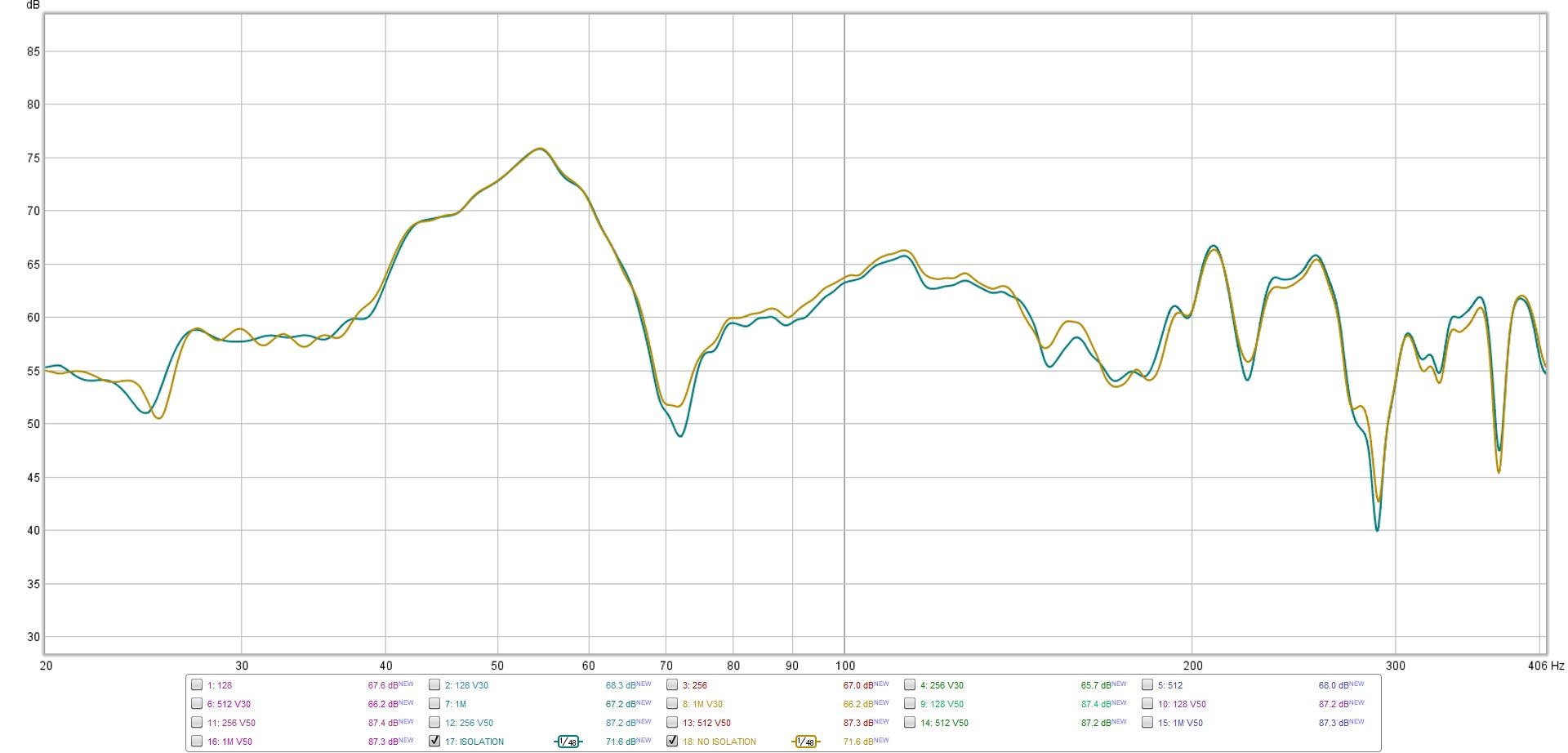Screen dimensions: 1568x753
Task: Enable the "12: 256 V50" trace checkbox
Action: (x=434, y=722)
